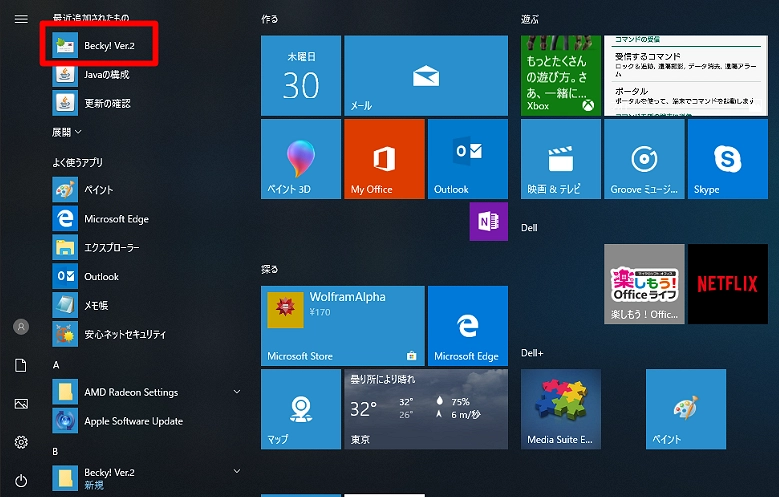Screen dimensions: 779x497
Task: Toggle the hamburger menu at top left
Action: pyautogui.click(x=21, y=19)
